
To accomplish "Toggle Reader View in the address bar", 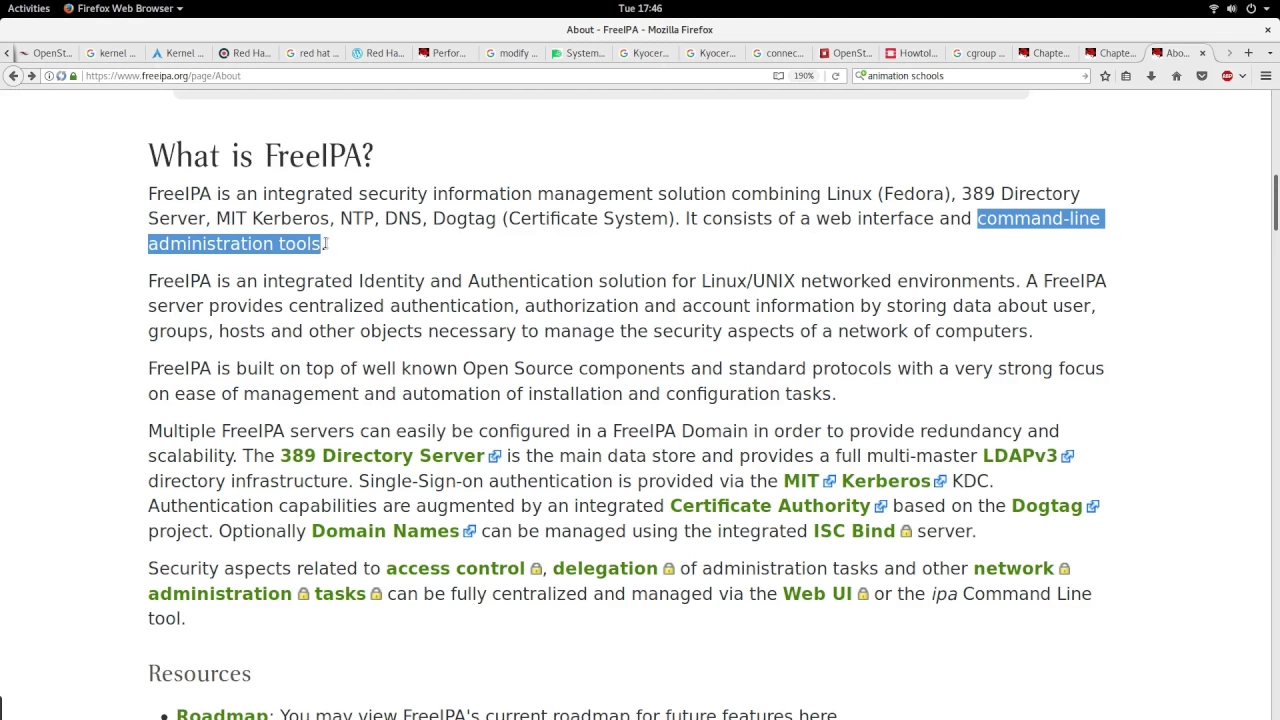I will 778,76.
